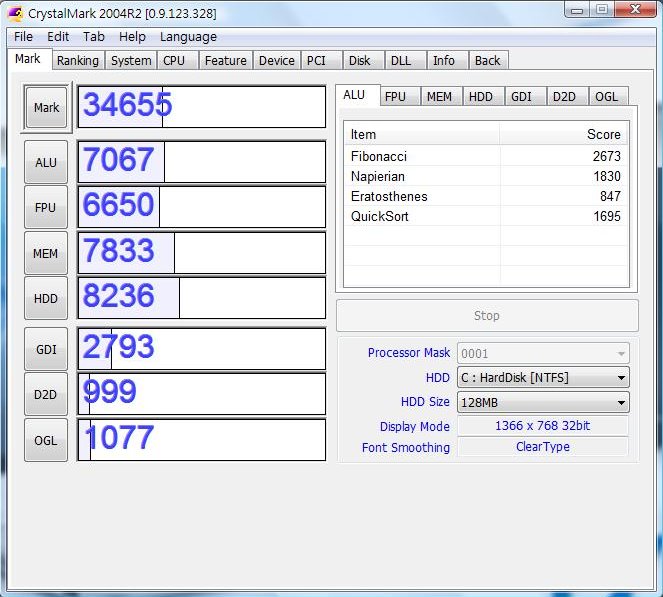Image resolution: width=663 pixels, height=597 pixels.
Task: Click the Fibonacci score 2673
Action: pyautogui.click(x=607, y=156)
